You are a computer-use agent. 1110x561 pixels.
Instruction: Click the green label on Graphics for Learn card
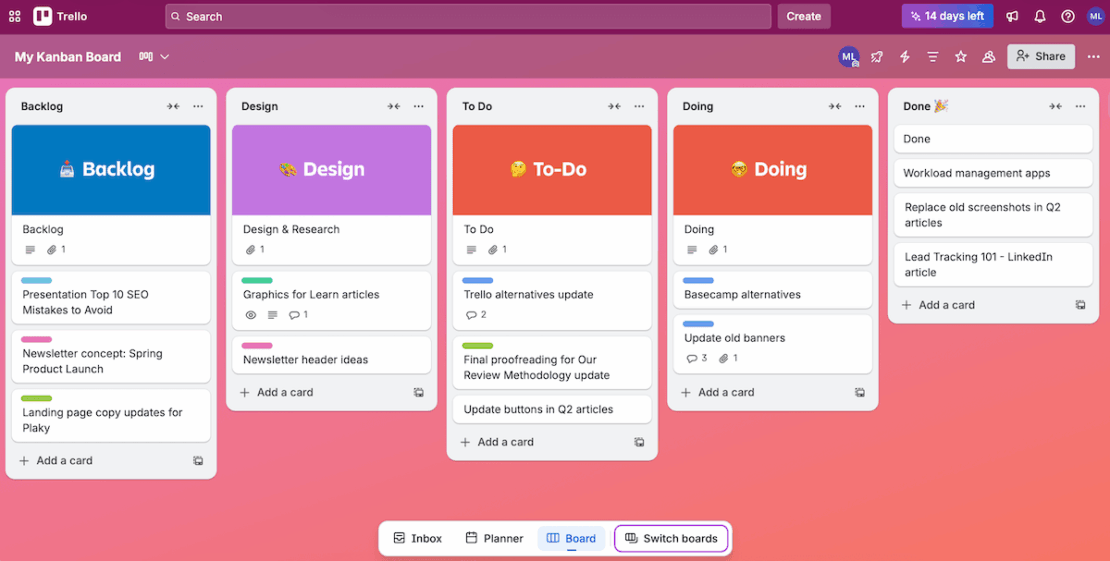(x=257, y=281)
